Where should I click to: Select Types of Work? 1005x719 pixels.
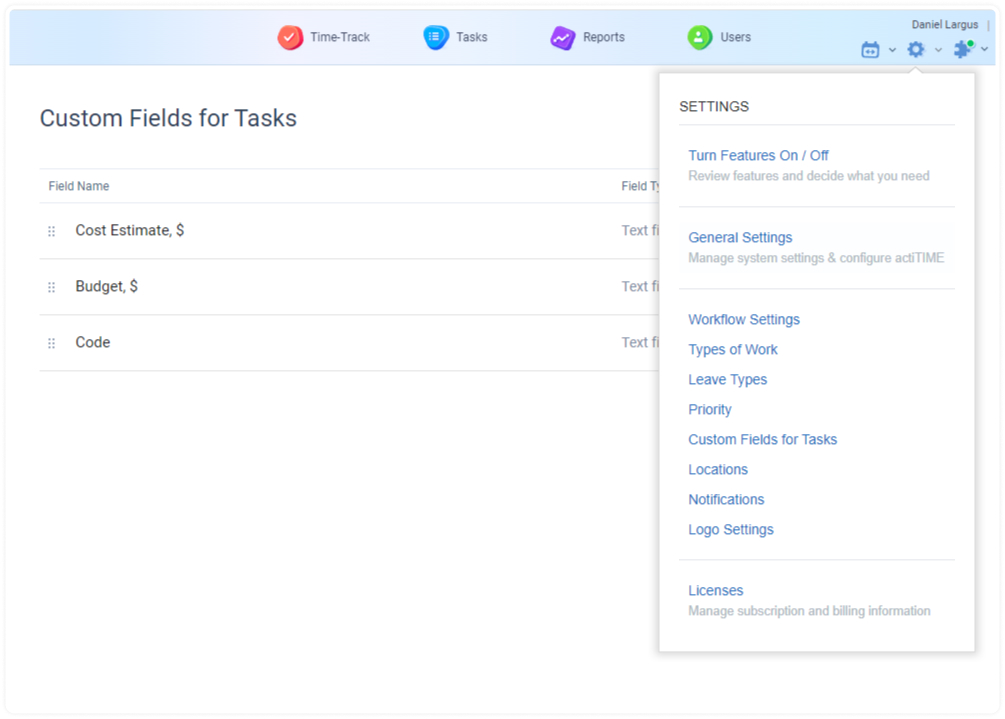[733, 350]
